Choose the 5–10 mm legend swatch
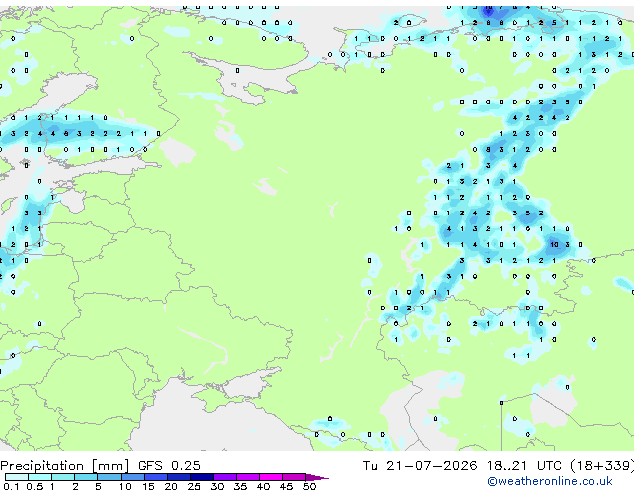Image resolution: width=634 pixels, height=490 pixels. (109, 477)
